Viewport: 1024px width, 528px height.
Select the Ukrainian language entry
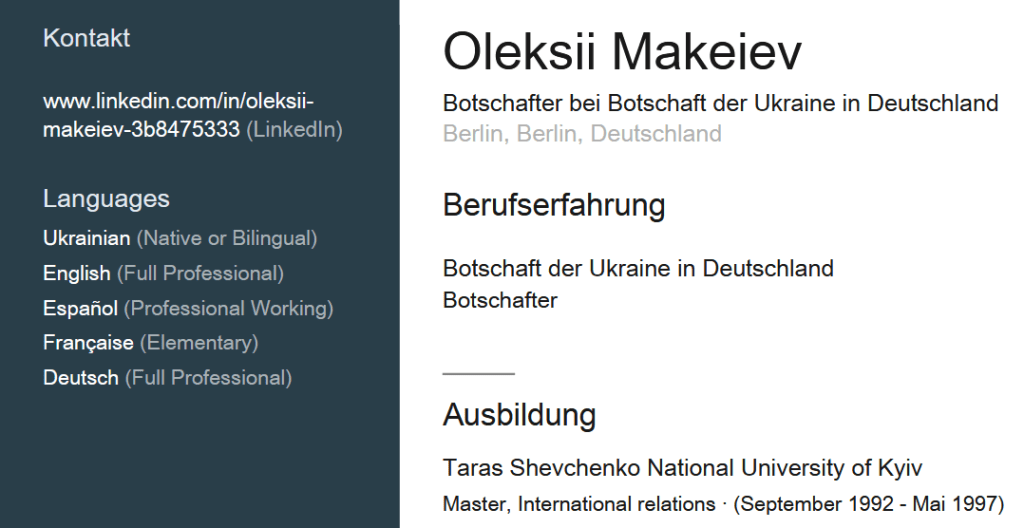86,239
